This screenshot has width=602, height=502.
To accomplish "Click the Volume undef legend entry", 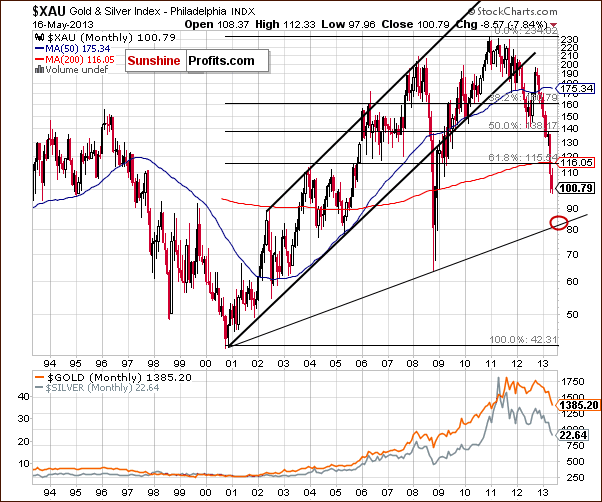I will pos(76,70).
